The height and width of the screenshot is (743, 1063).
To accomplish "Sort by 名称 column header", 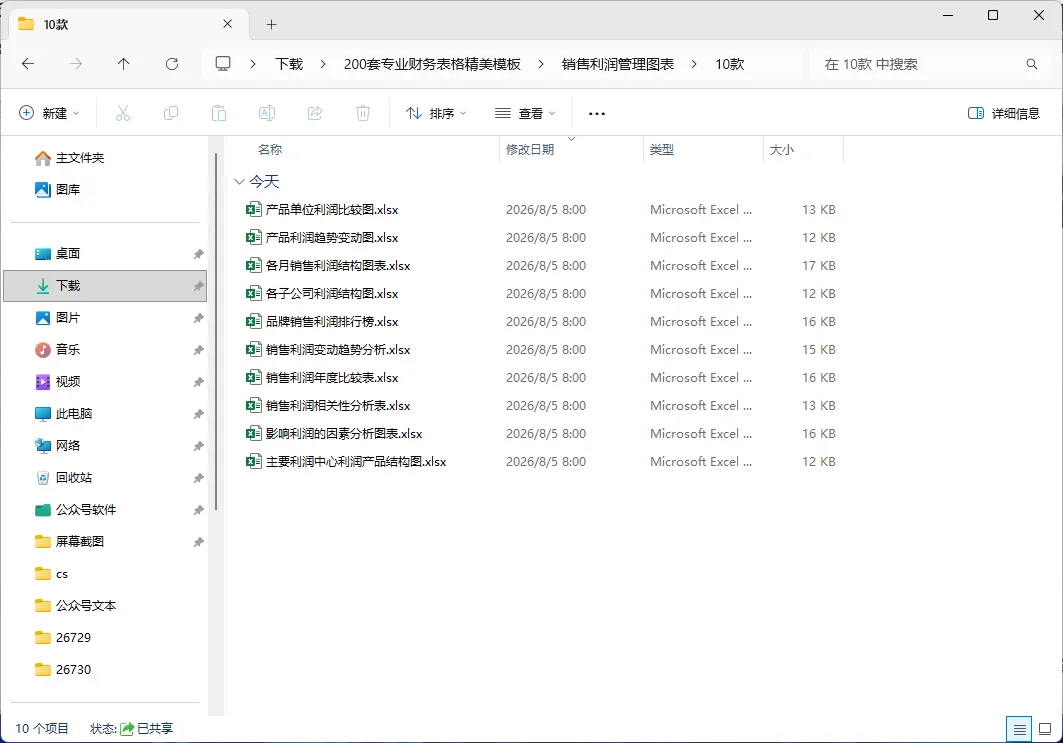I will tap(270, 150).
